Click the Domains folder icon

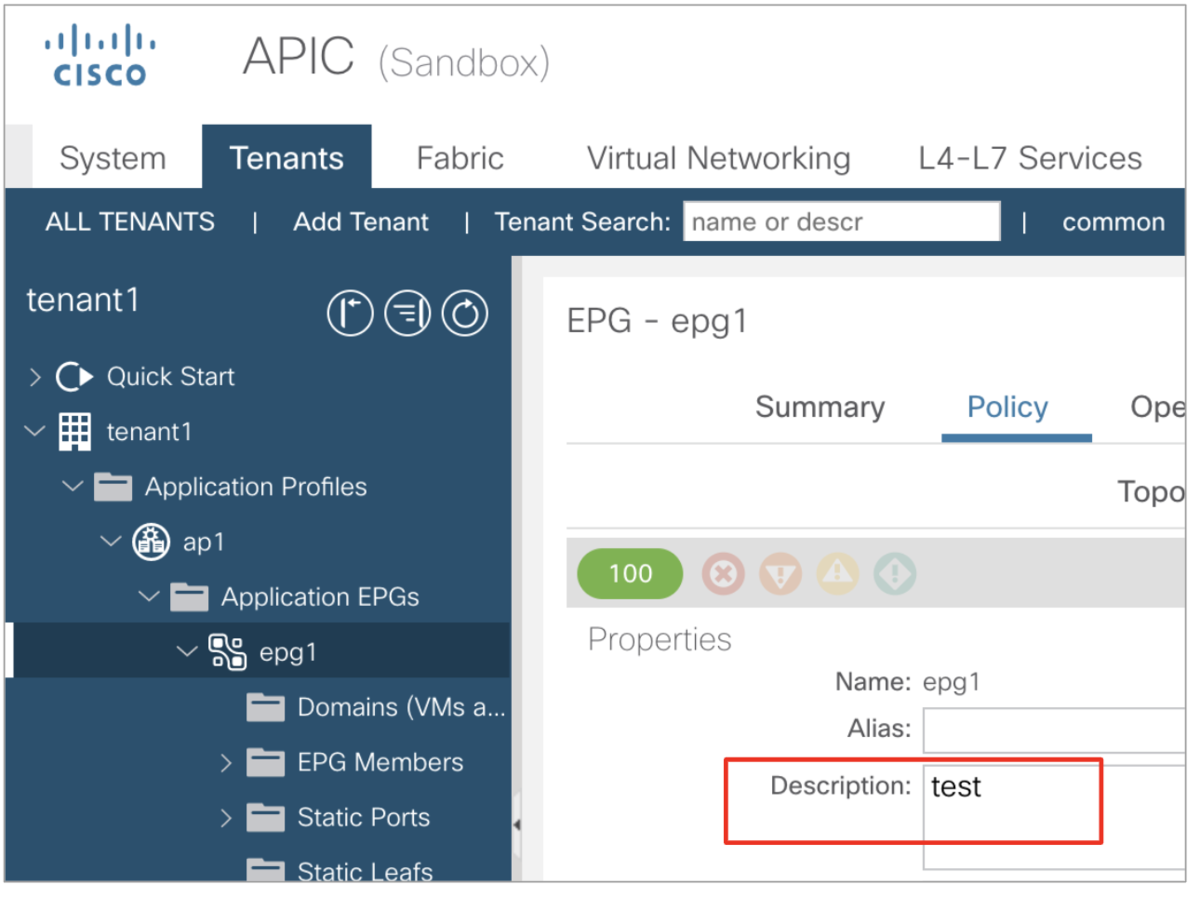point(265,708)
